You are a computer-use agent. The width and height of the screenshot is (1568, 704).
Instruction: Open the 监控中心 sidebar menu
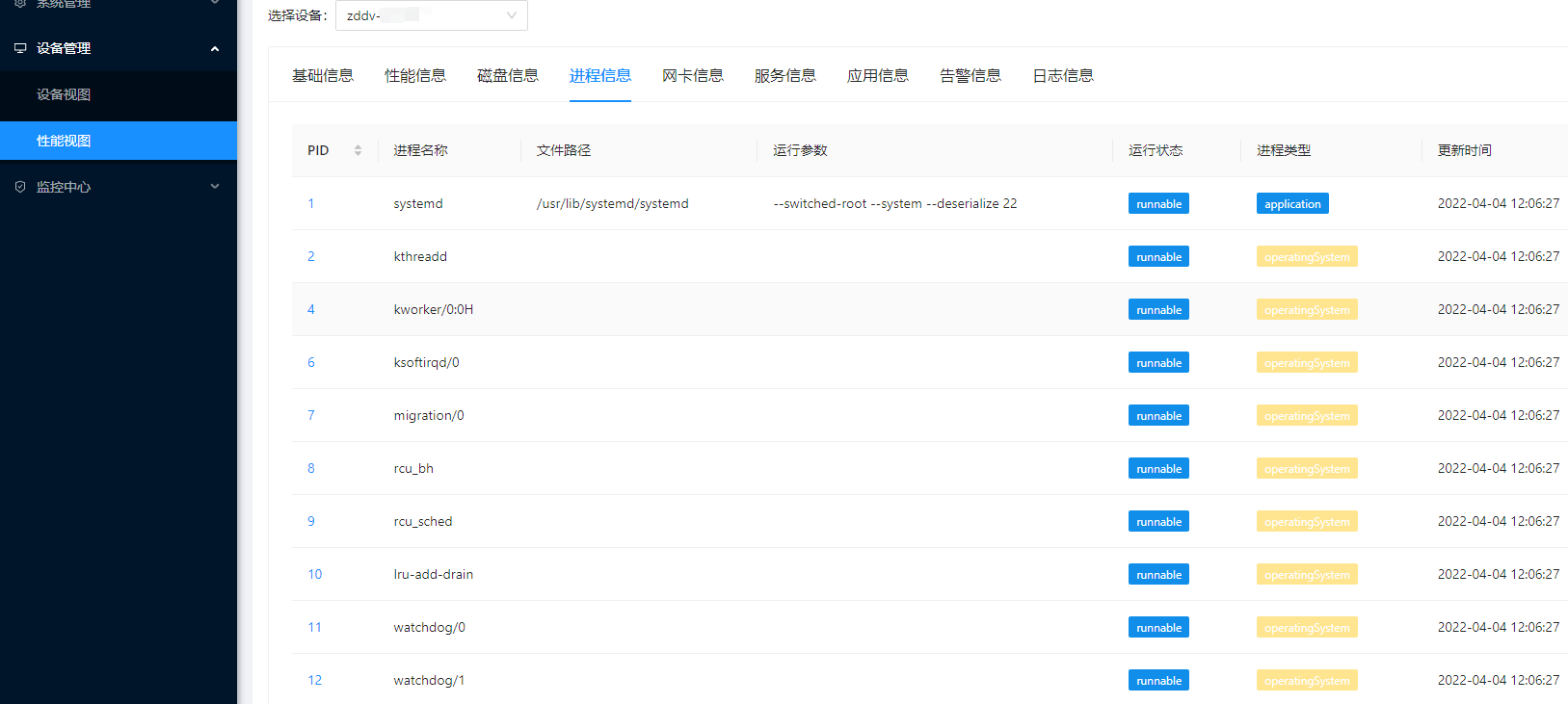point(119,187)
